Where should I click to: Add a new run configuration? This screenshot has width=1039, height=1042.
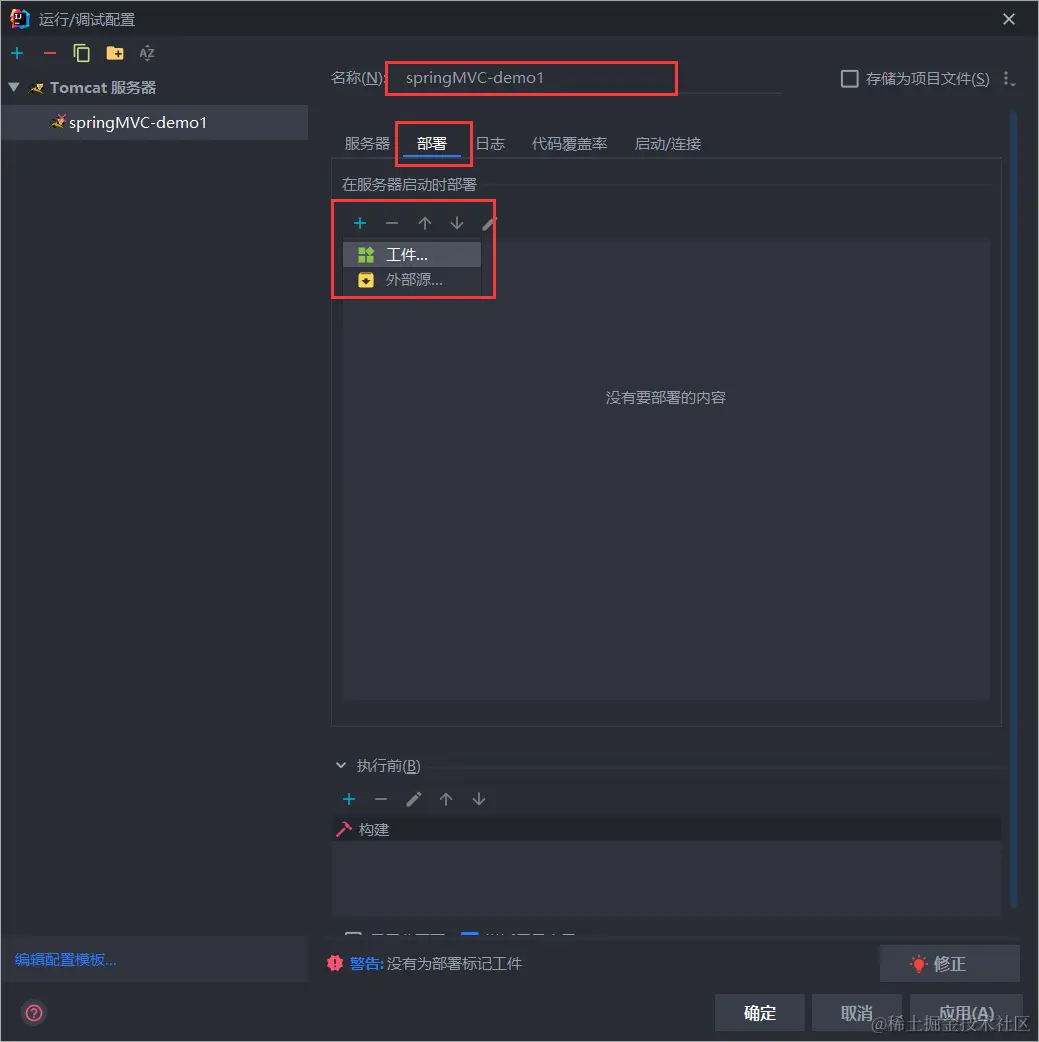click(17, 53)
